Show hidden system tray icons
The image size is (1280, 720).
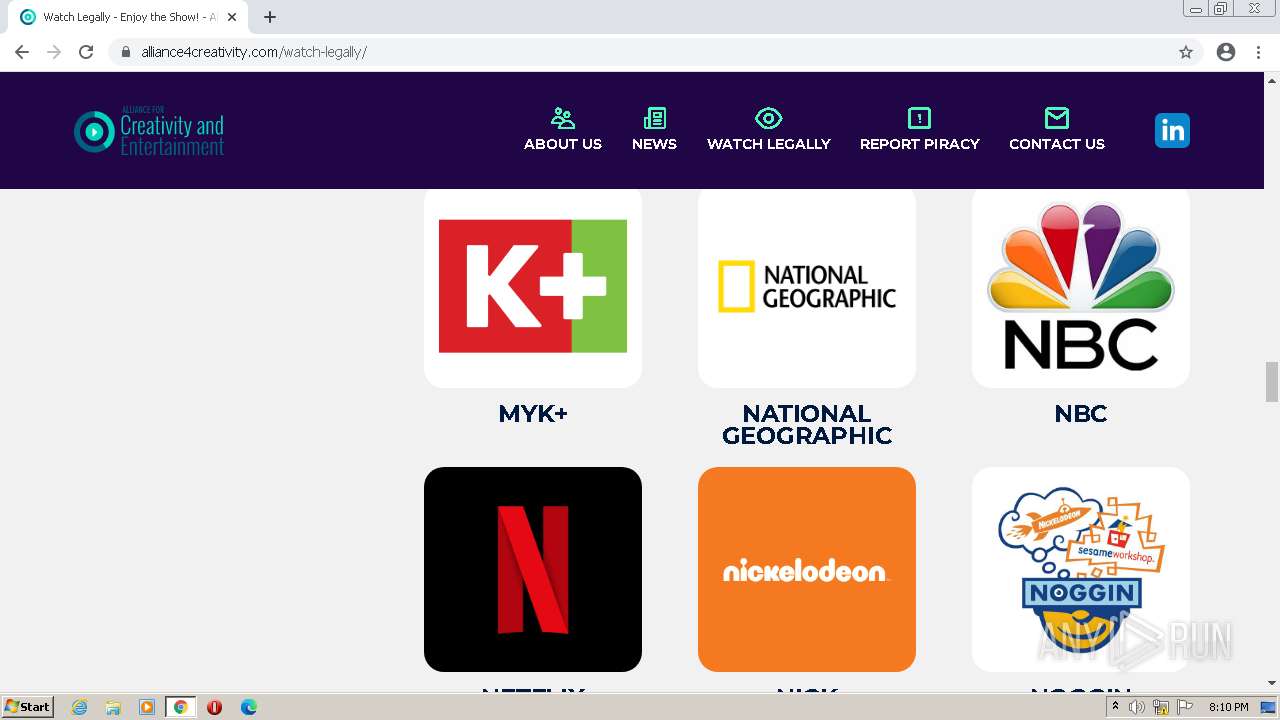pyautogui.click(x=1115, y=707)
